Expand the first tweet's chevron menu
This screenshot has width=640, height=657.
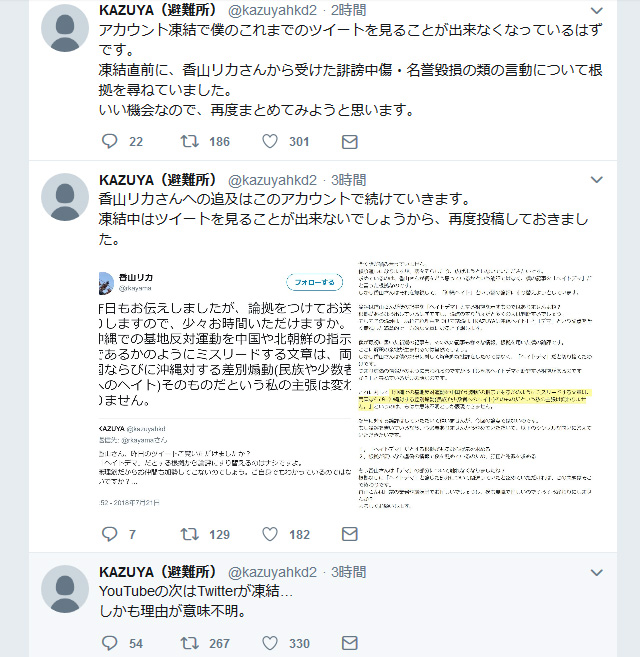pyautogui.click(x=596, y=10)
